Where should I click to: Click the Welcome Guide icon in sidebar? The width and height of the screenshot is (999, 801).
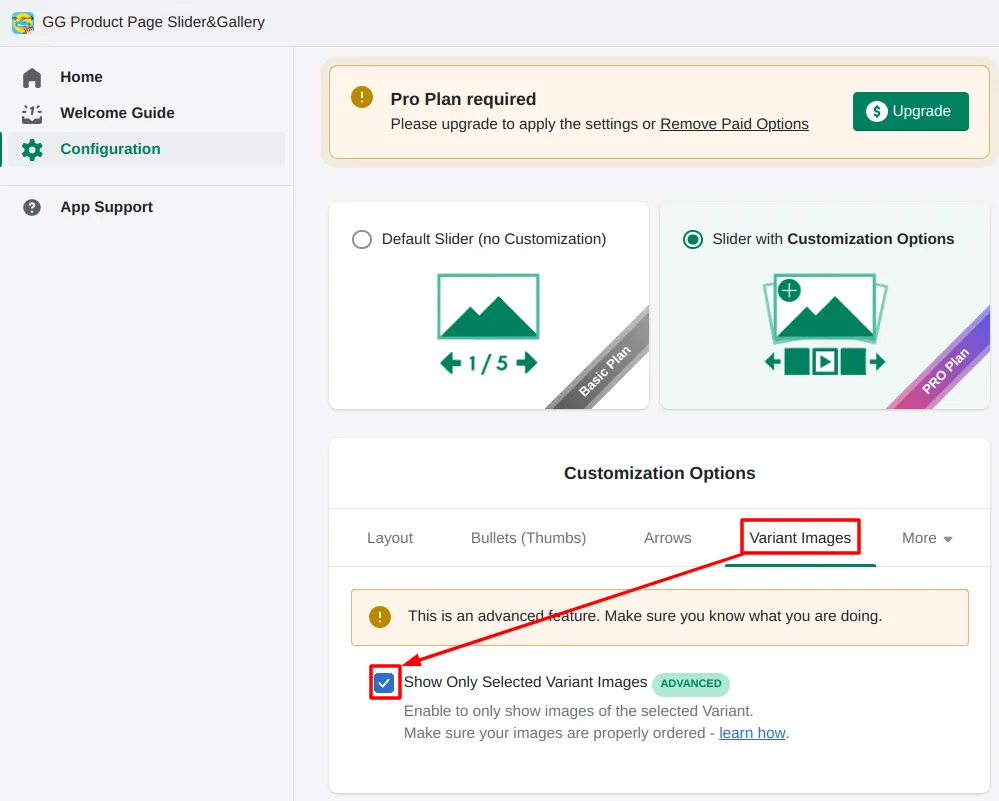pyautogui.click(x=32, y=113)
